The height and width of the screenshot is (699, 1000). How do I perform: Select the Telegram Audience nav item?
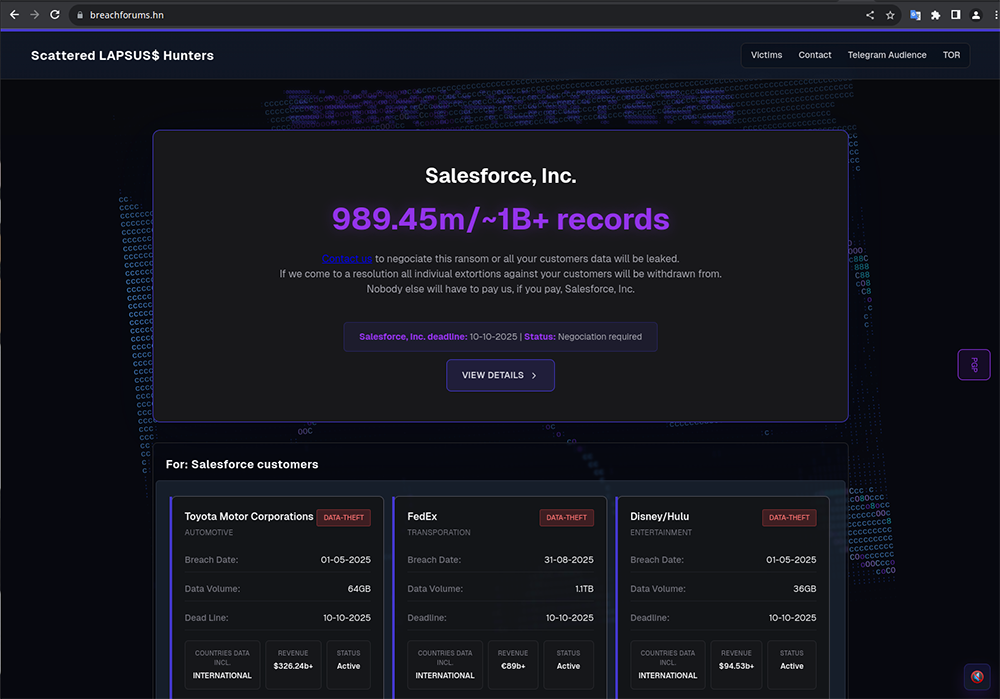click(x=887, y=55)
